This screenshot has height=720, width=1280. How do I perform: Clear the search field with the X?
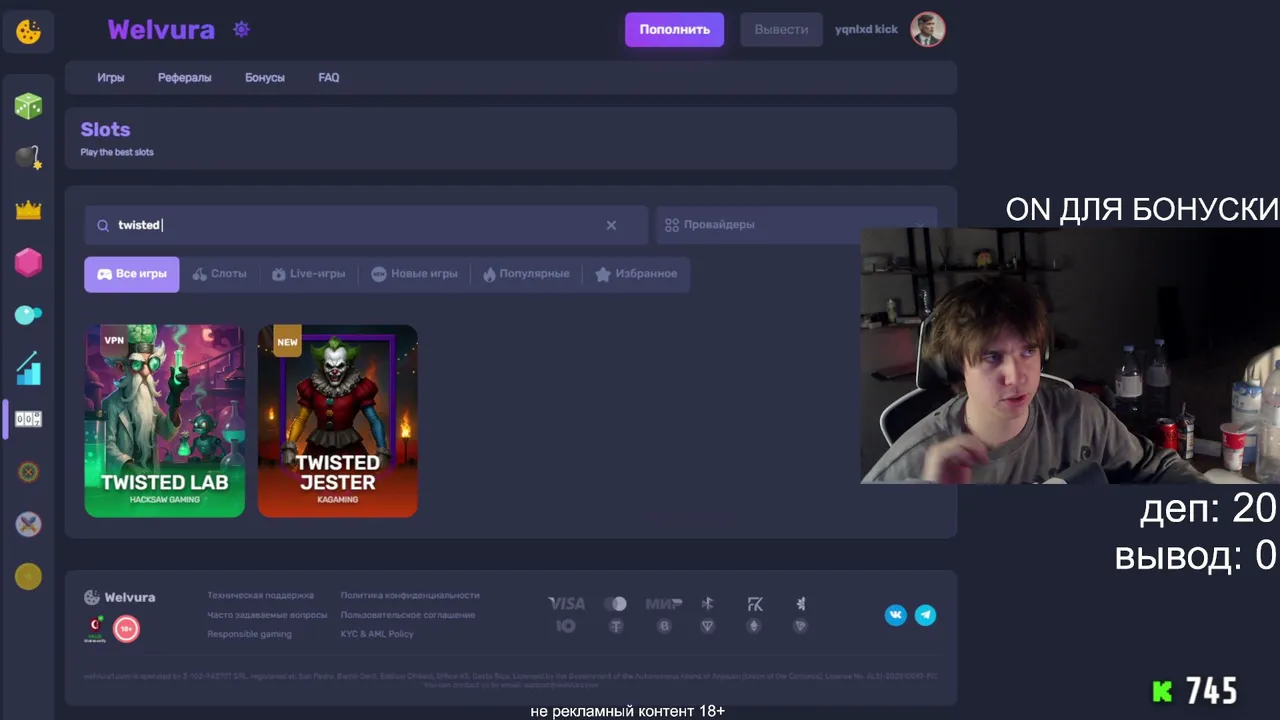point(611,225)
